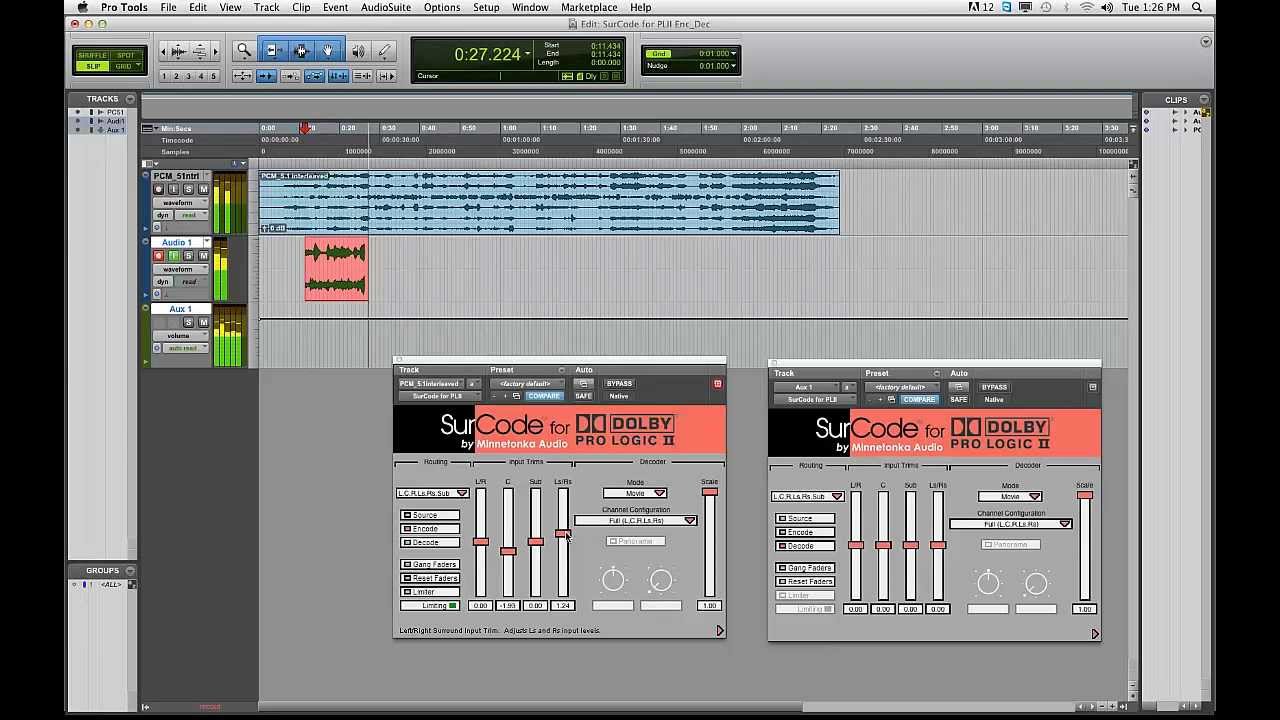
Task: Click the pink Audio 1 clip
Action: 336,269
